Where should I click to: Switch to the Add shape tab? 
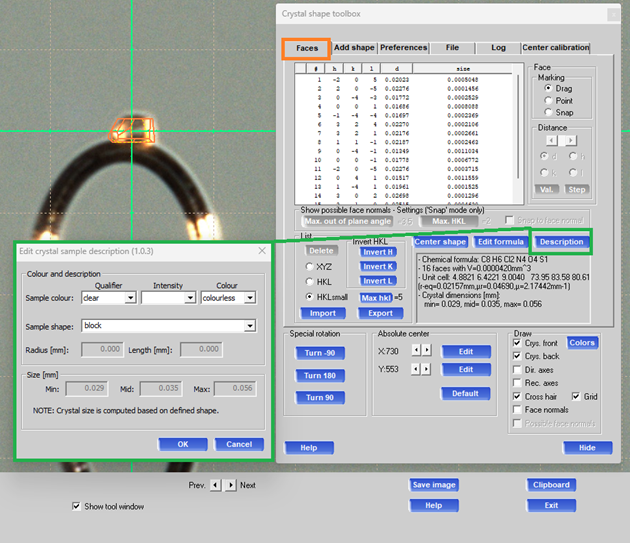click(x=354, y=47)
